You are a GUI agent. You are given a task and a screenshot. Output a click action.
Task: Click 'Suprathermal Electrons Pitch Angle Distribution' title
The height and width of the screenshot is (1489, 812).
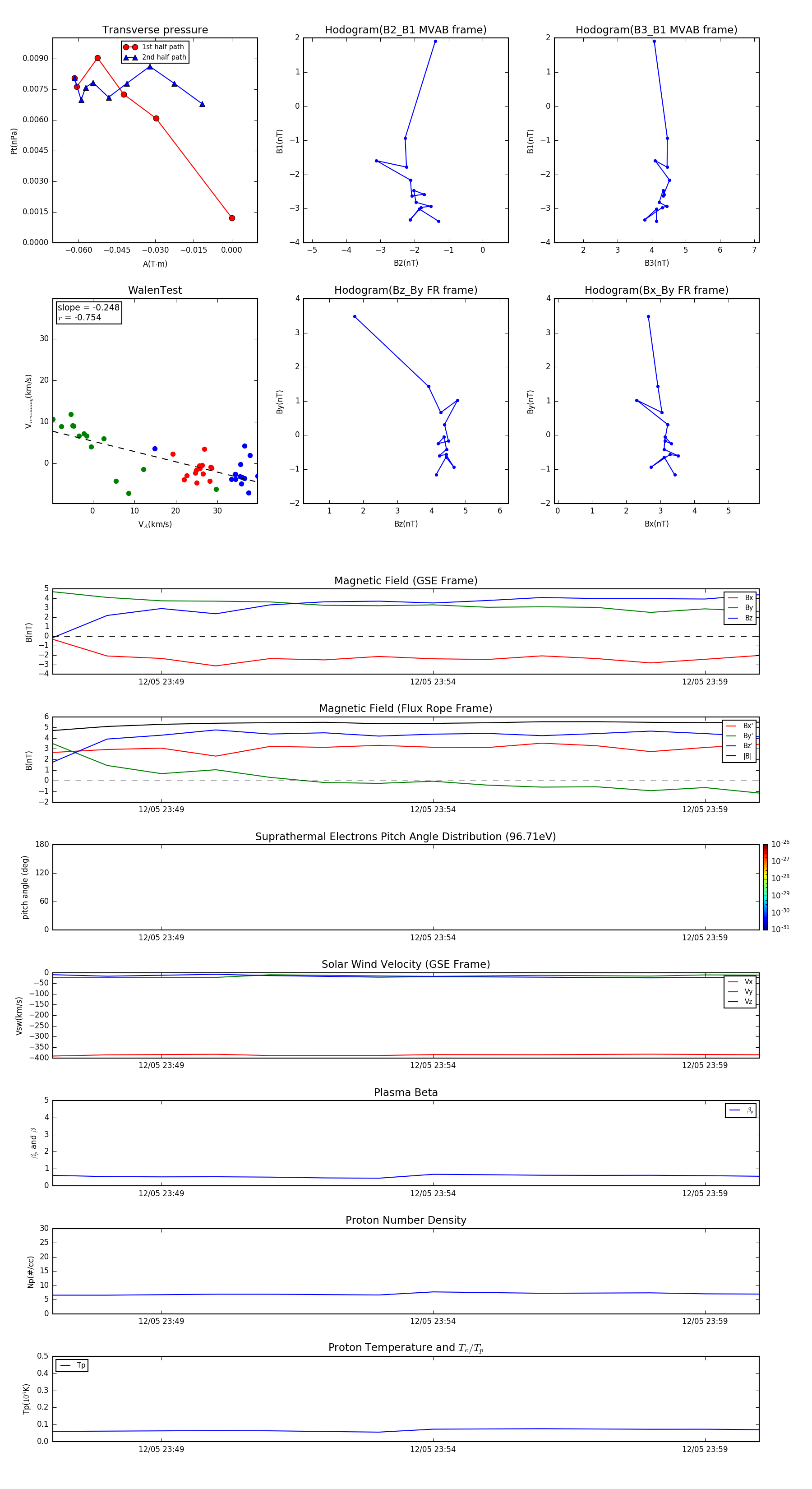[406, 837]
